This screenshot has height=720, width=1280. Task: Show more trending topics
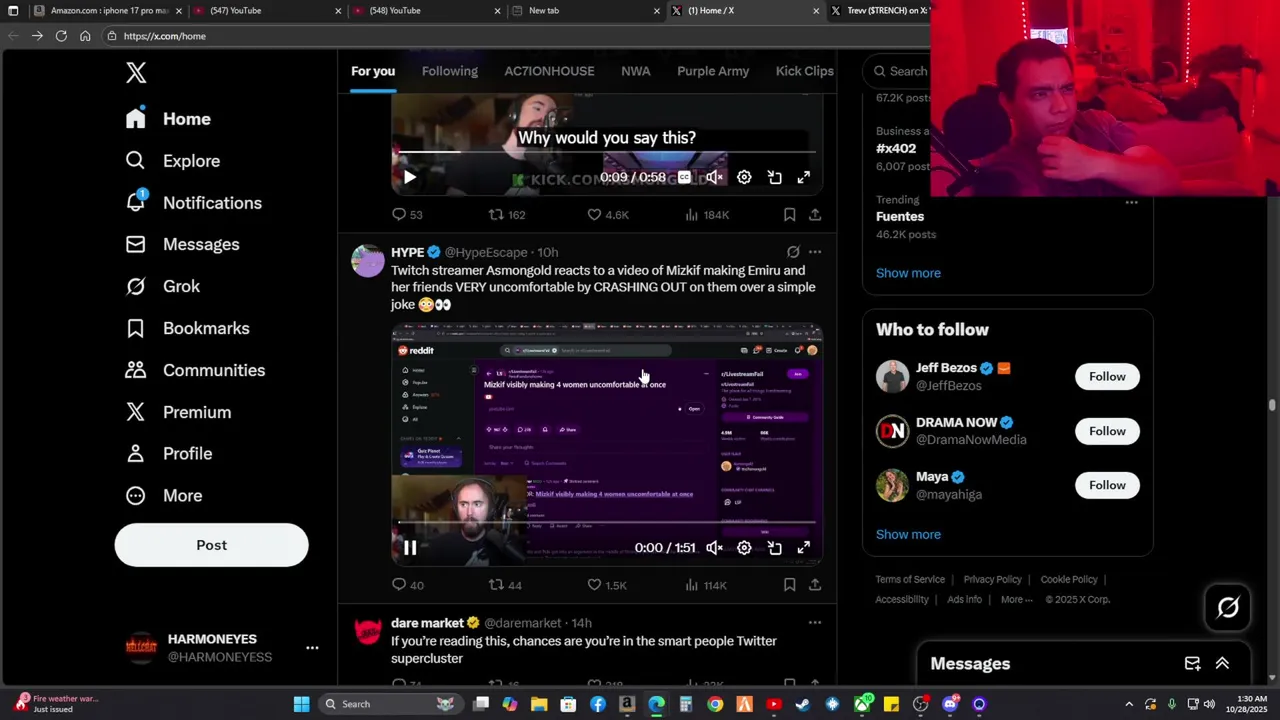pos(908,273)
